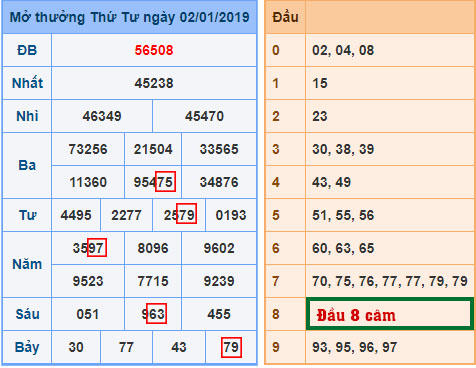Click number 79 in Bảy row
The height and width of the screenshot is (368, 476).
231,347
